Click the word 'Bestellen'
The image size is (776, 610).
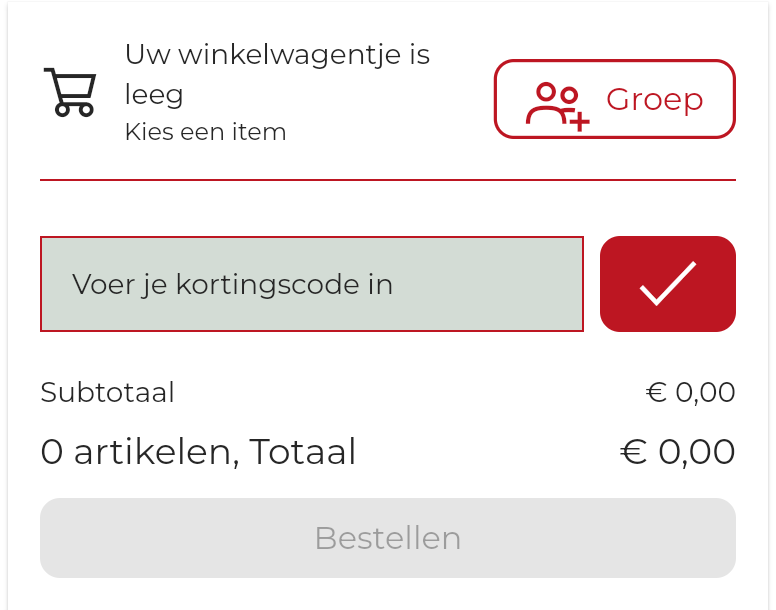[387, 538]
